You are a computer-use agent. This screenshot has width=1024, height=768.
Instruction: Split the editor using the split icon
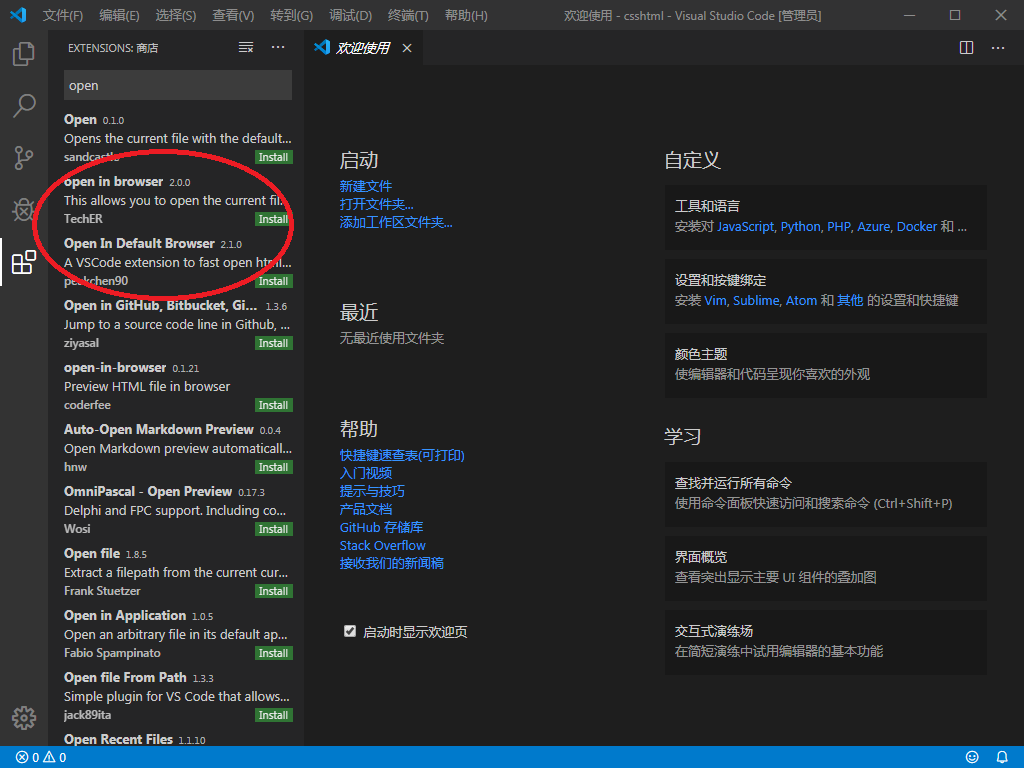click(965, 47)
